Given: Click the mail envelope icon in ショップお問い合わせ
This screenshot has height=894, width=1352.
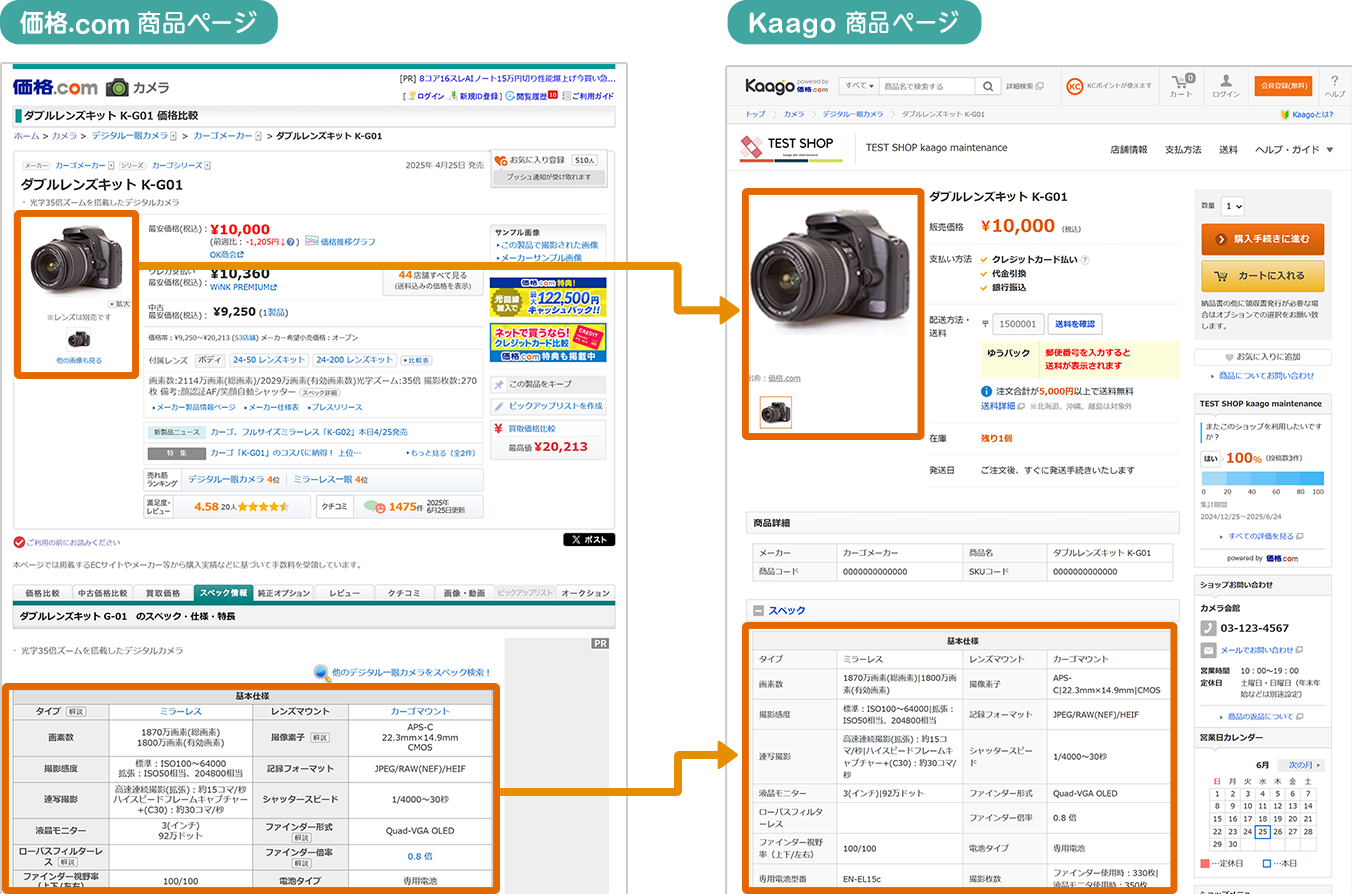Looking at the screenshot, I should (1208, 650).
